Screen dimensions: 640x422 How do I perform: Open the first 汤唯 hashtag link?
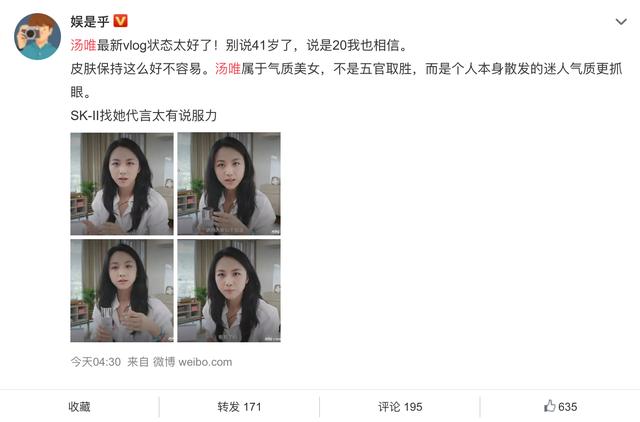(83, 45)
